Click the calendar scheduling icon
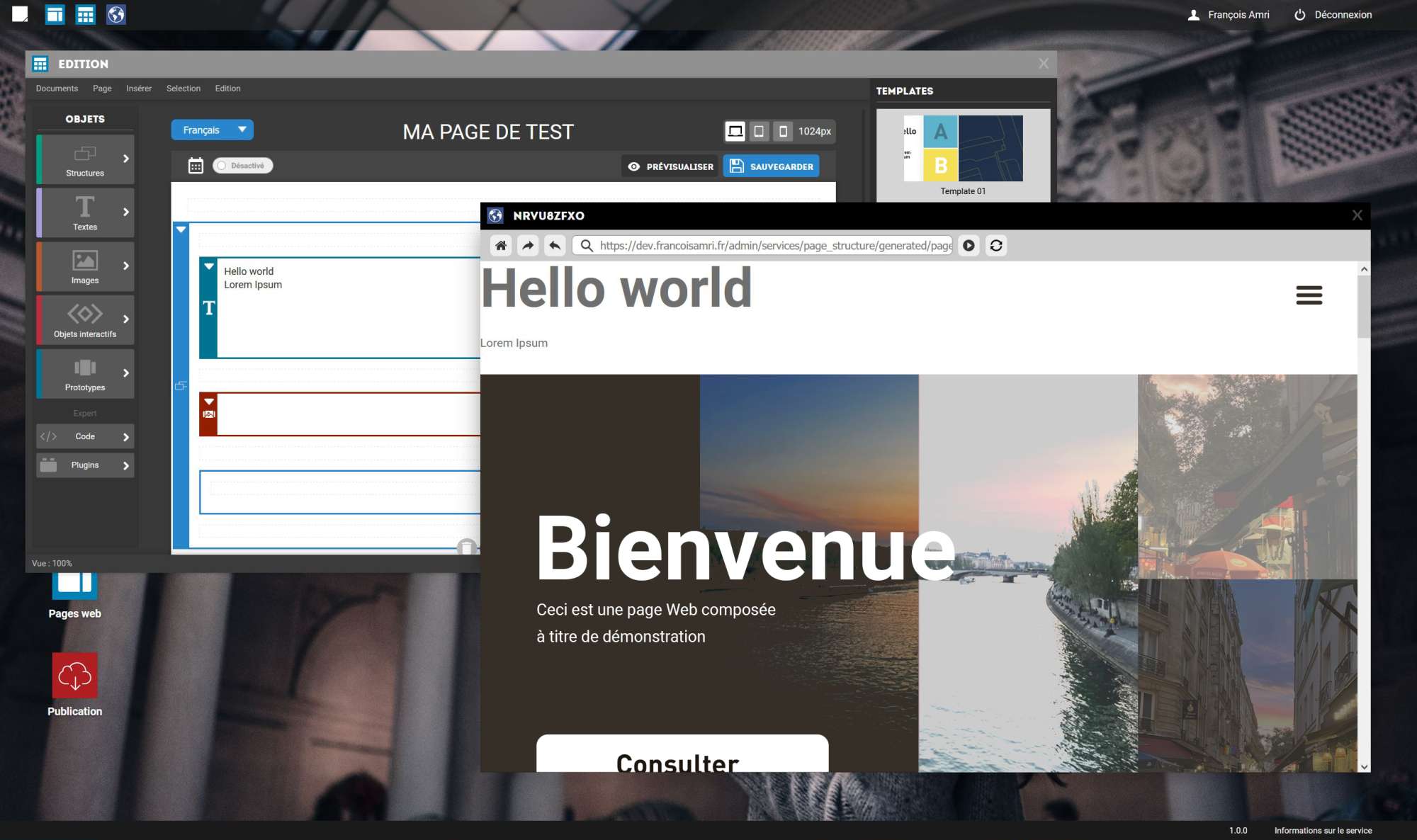1417x840 pixels. pos(196,166)
